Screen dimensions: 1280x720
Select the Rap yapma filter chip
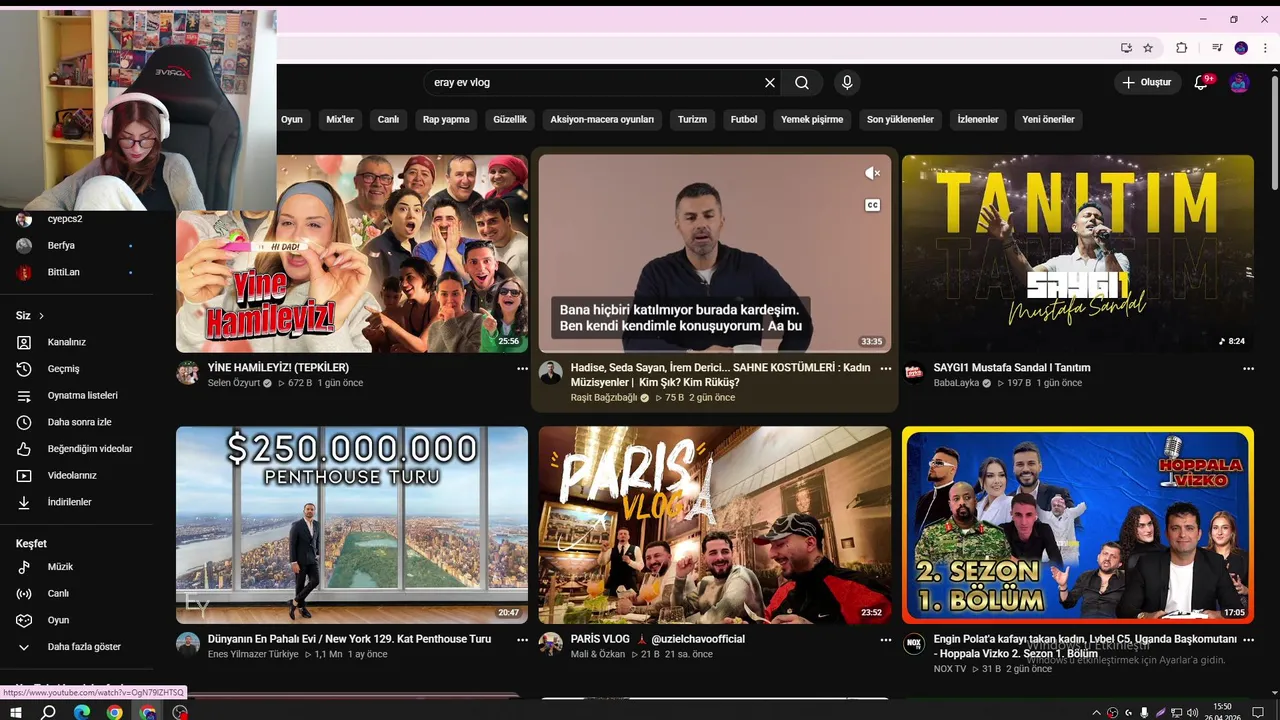click(446, 119)
